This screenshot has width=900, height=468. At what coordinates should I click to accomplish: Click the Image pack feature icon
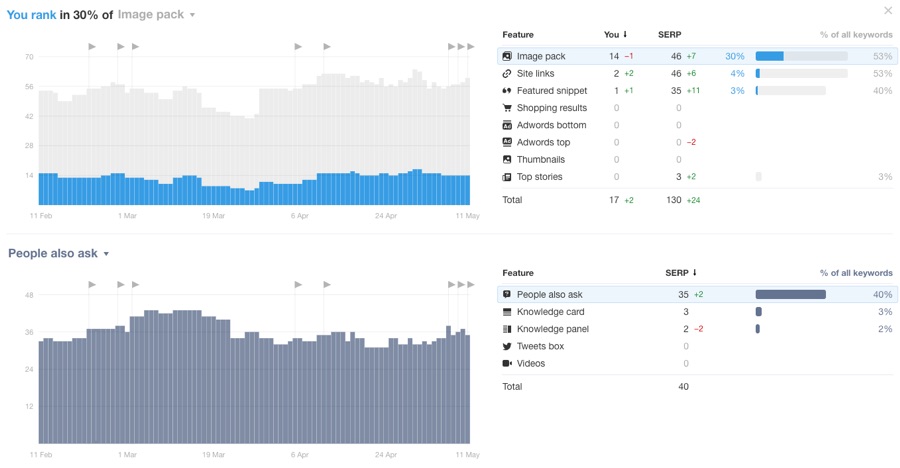507,56
